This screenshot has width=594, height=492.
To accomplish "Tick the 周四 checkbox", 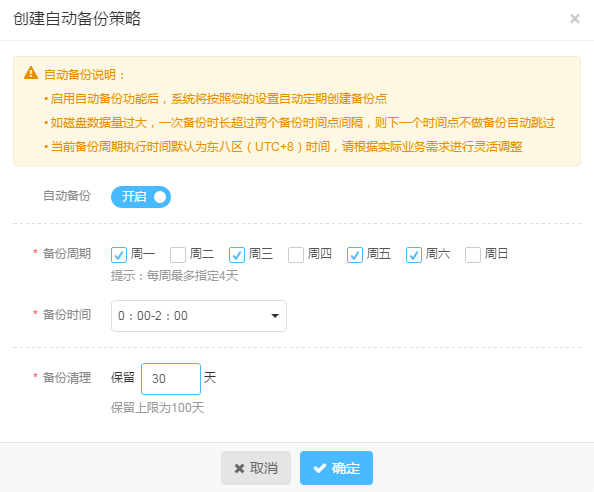I will [x=296, y=255].
